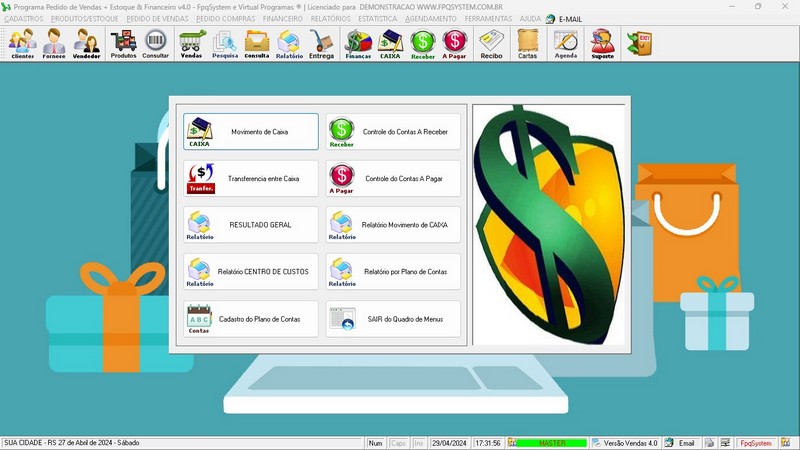Image resolution: width=800 pixels, height=450 pixels.
Task: Open the Vendedor toolbar icon
Action: tap(86, 44)
